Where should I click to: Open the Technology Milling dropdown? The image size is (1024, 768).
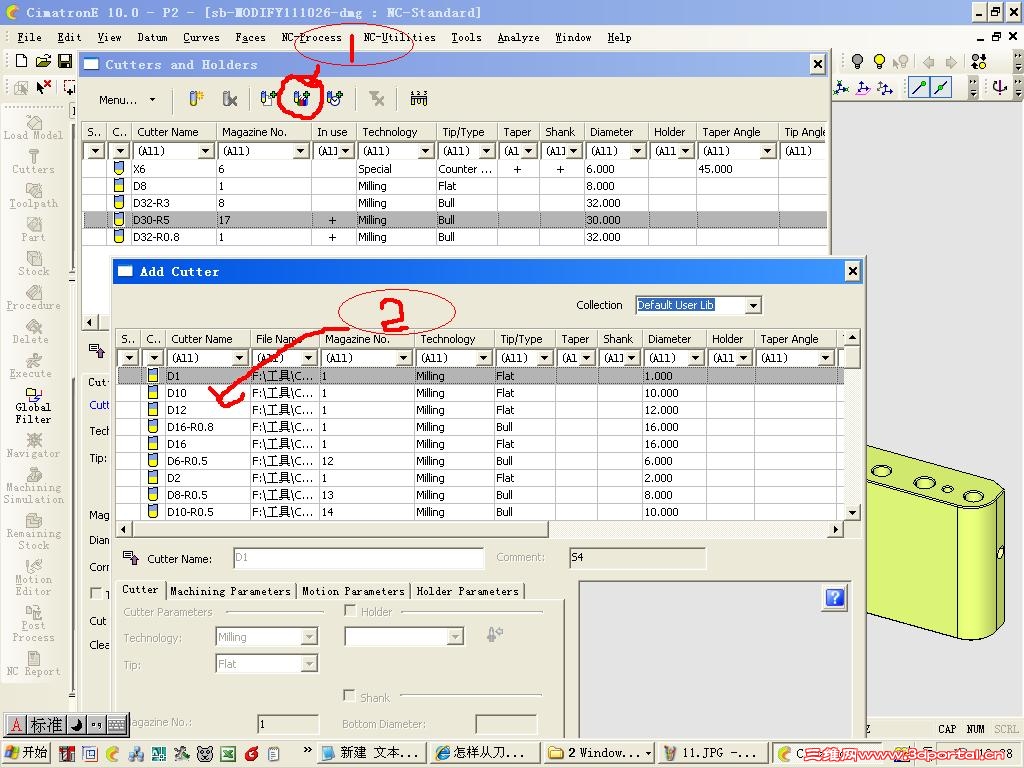point(310,637)
